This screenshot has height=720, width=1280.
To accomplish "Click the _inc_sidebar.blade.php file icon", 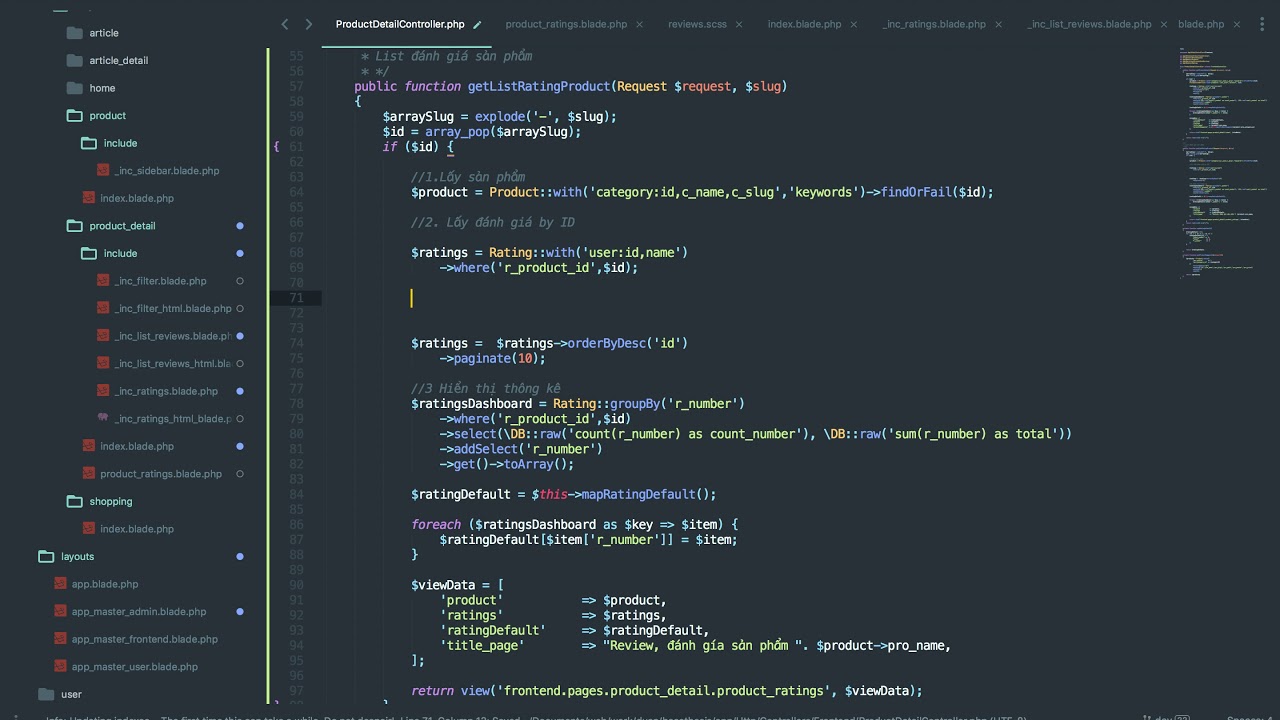I will click(103, 171).
